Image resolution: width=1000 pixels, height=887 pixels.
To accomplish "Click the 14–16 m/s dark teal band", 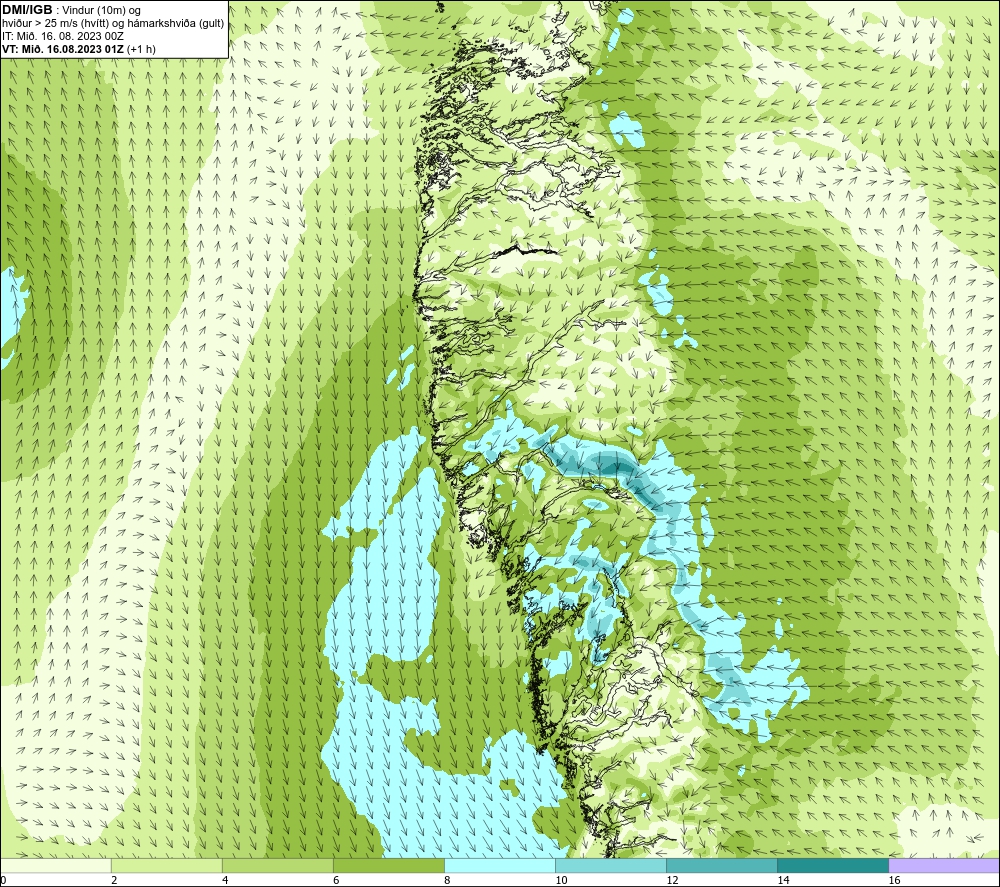I will click(x=833, y=865).
